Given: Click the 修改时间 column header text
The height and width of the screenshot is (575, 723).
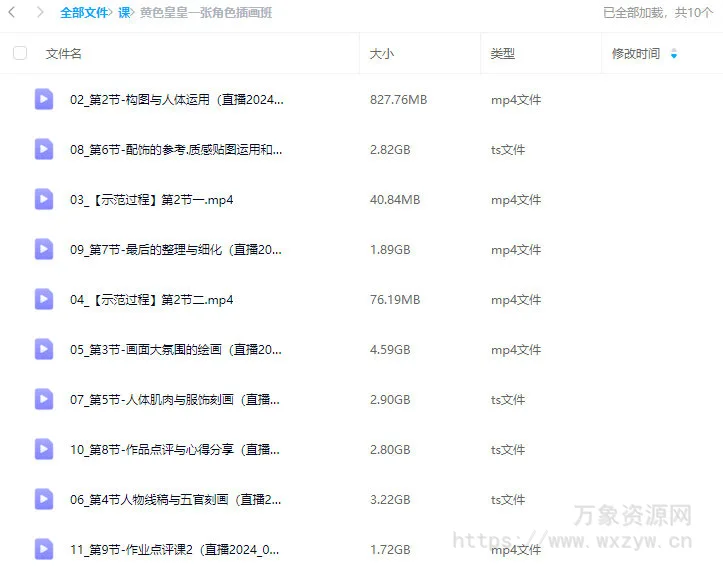Looking at the screenshot, I should pyautogui.click(x=636, y=54).
